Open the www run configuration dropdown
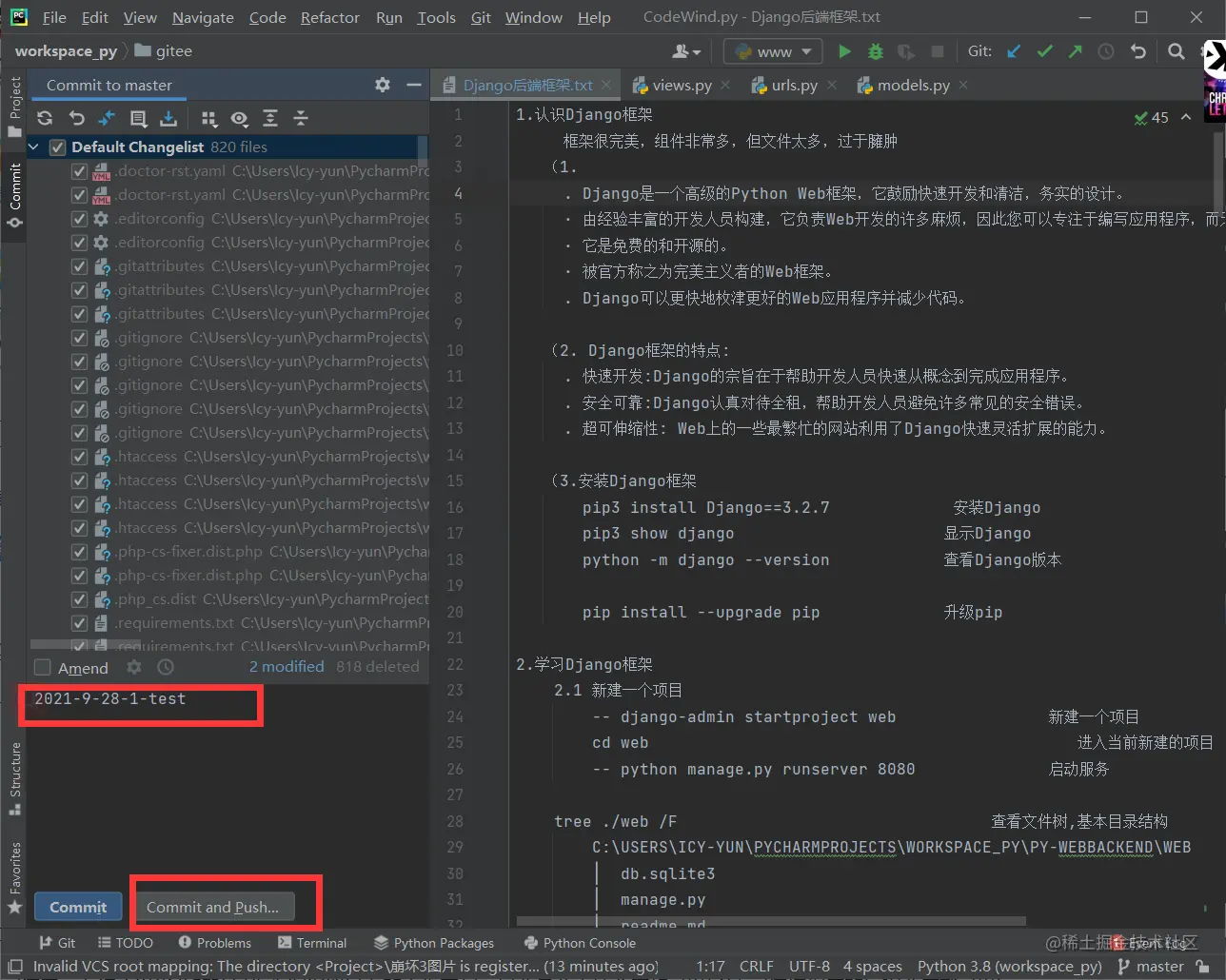Viewport: 1226px width, 980px height. [774, 51]
